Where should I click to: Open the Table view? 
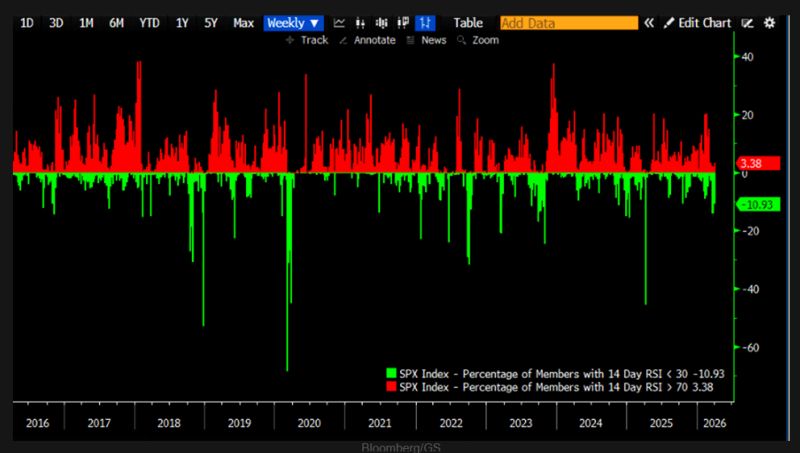click(467, 22)
